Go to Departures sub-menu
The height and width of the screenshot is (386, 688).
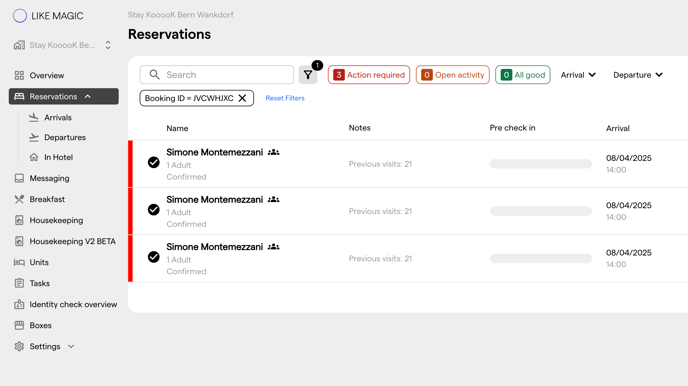65,137
